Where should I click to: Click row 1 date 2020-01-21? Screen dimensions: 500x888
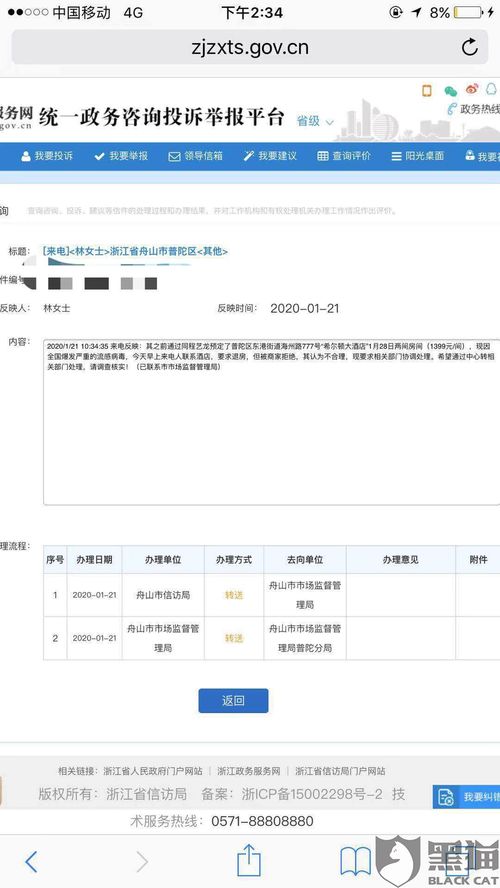95,595
